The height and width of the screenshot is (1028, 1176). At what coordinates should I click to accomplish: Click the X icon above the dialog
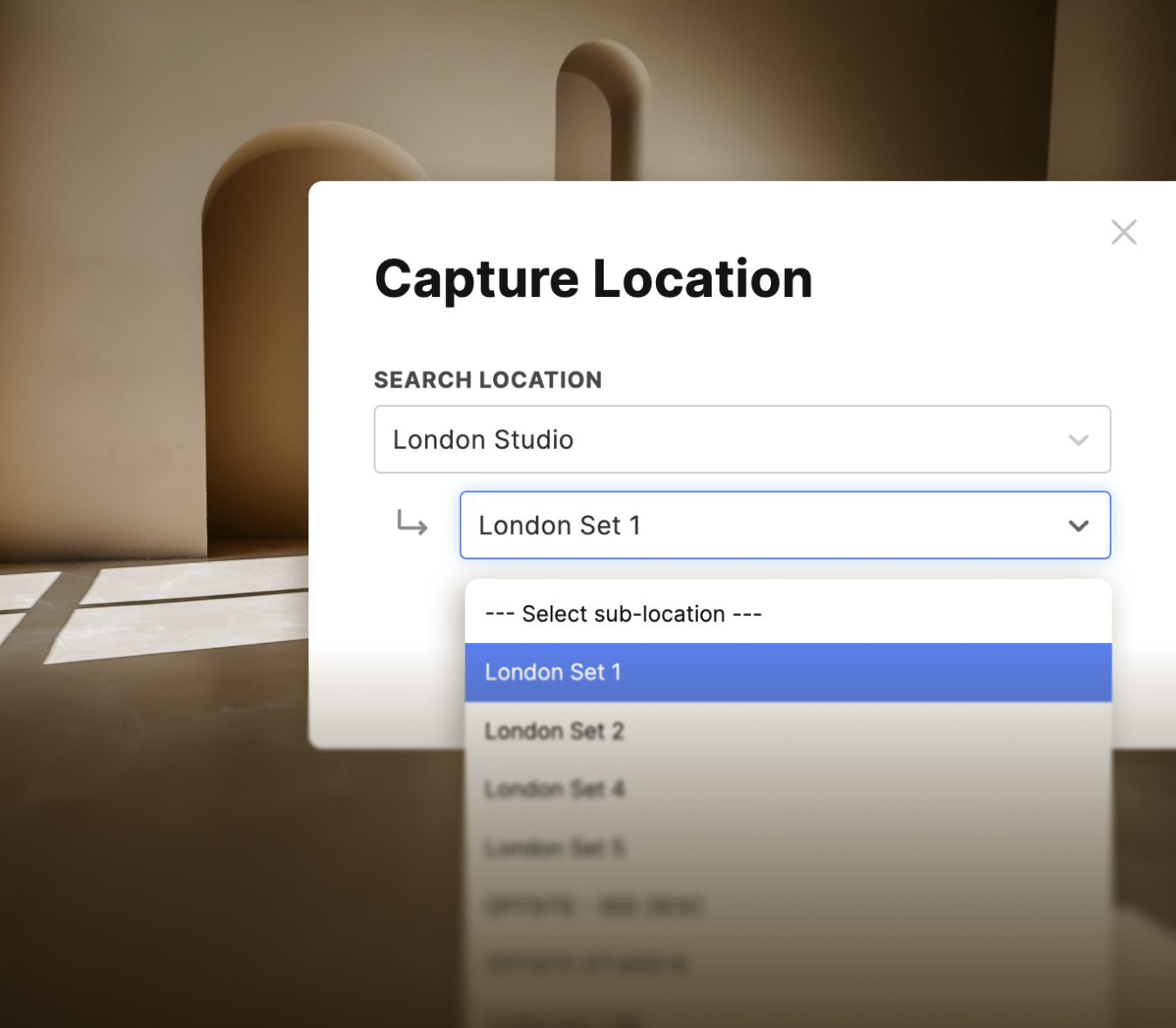click(x=1124, y=233)
